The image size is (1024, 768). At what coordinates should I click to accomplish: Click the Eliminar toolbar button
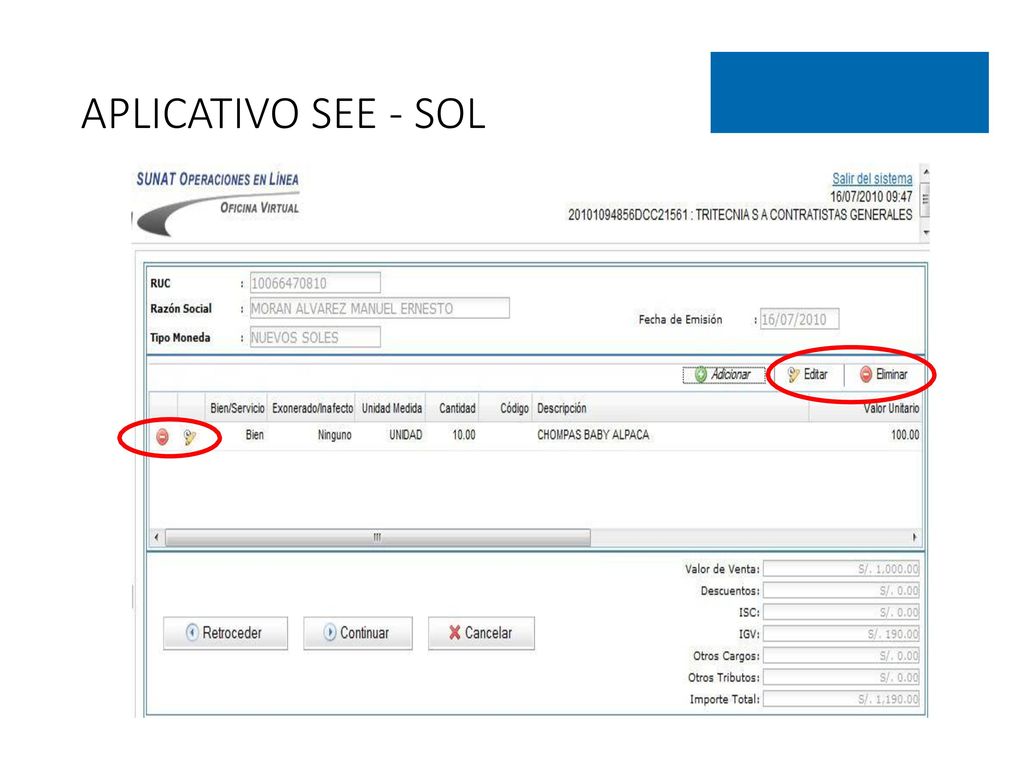(x=884, y=375)
